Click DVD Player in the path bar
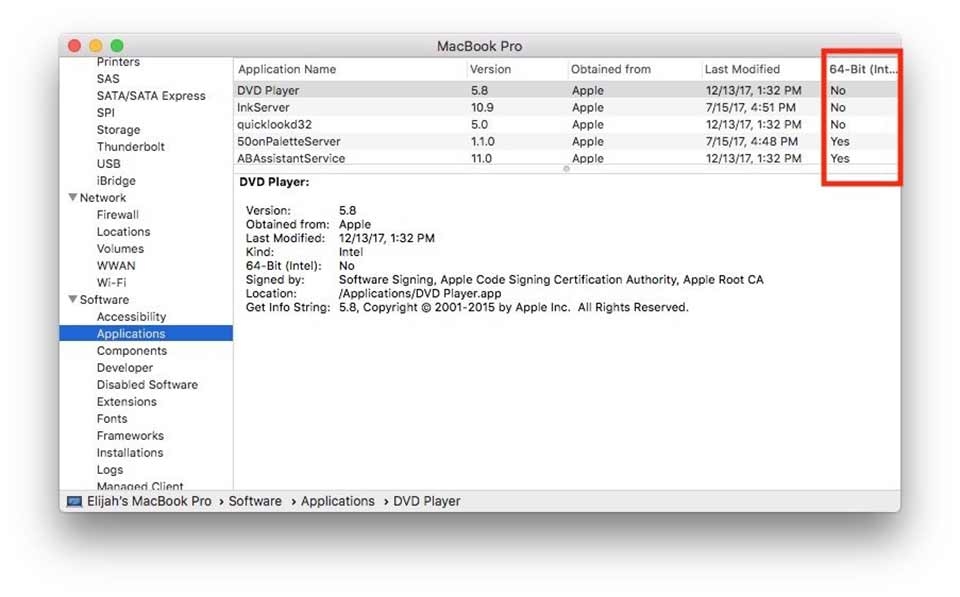The image size is (960, 597). (x=426, y=501)
